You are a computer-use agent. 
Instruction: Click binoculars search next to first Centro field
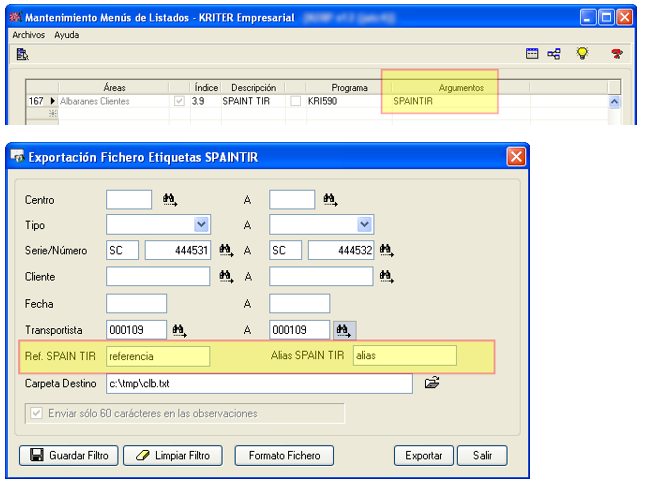tap(170, 199)
